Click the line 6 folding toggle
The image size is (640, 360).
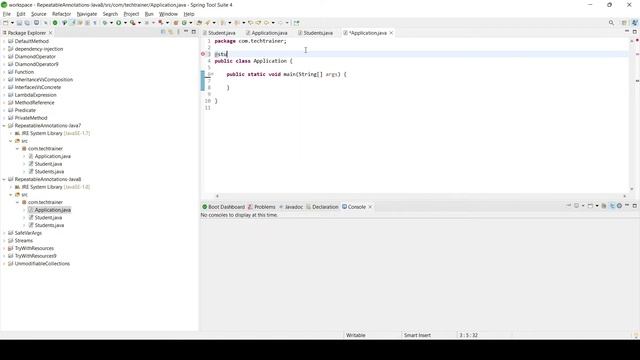click(x=211, y=74)
